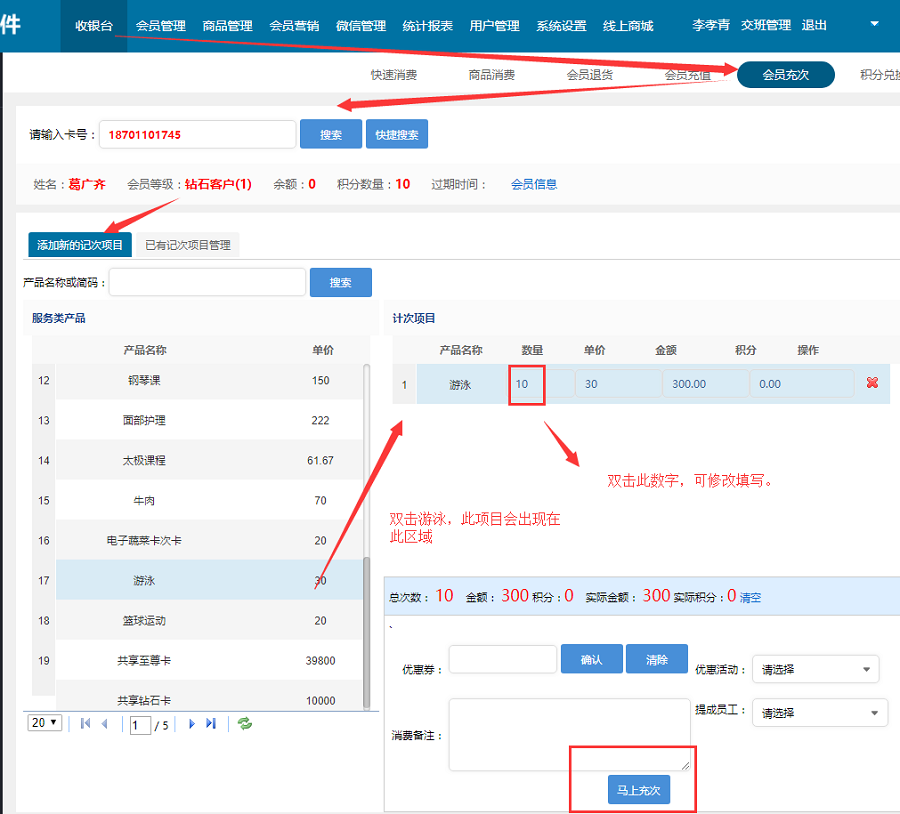Select 游泳 row in service product list
The image size is (900, 814).
click(x=144, y=580)
